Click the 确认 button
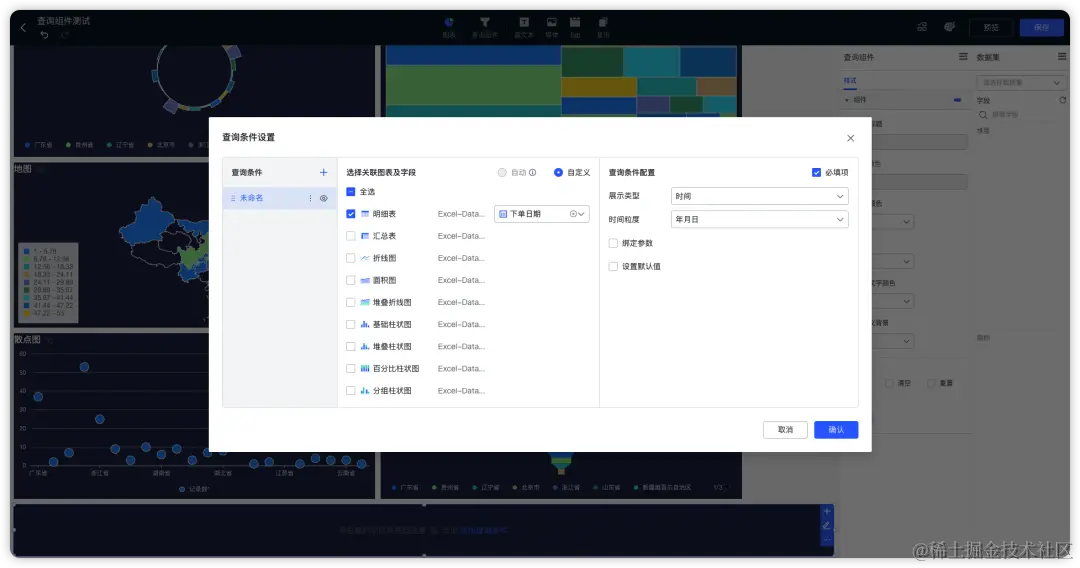Image resolution: width=1080 pixels, height=568 pixels. (835, 430)
